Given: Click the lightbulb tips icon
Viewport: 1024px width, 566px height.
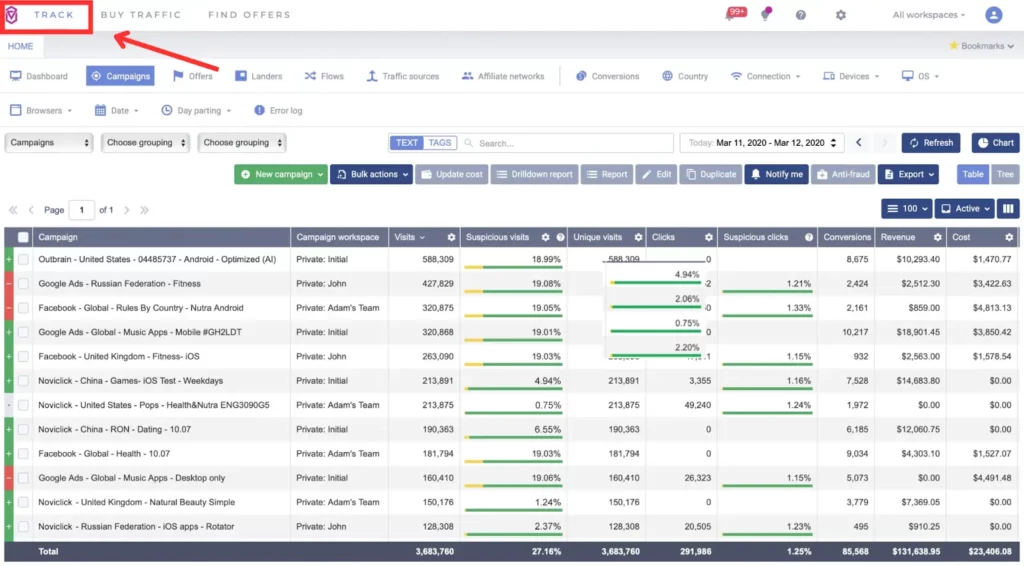Looking at the screenshot, I should coord(766,14).
